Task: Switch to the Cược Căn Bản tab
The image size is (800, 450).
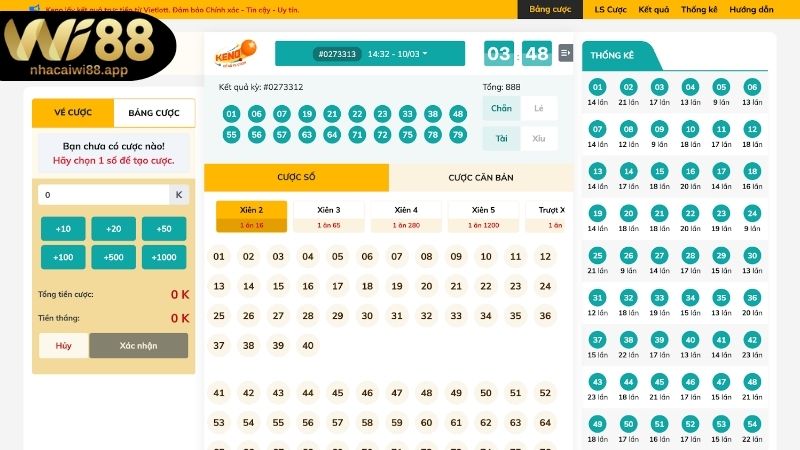Action: 480,178
